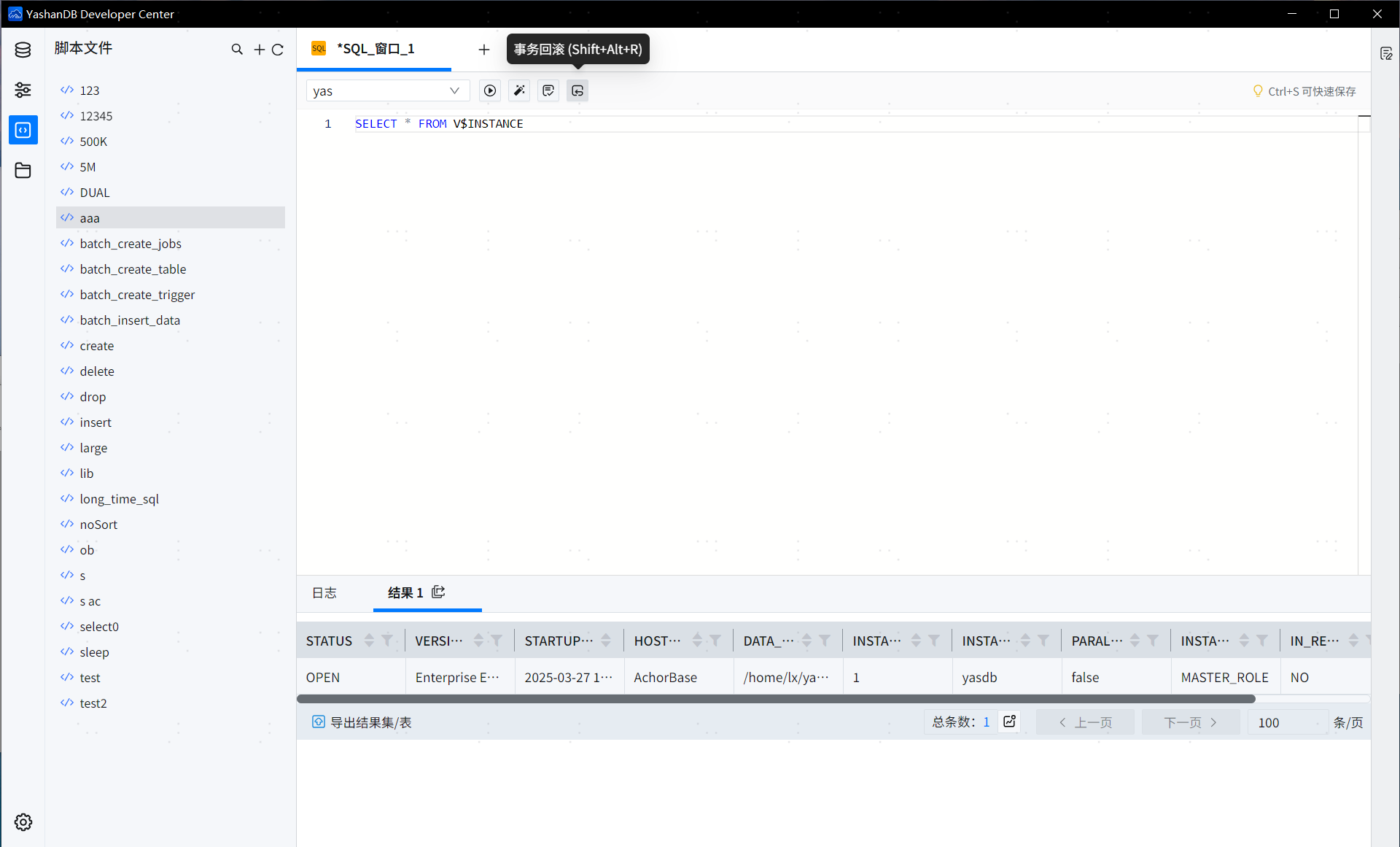Run the SQL with the execute button

[490, 90]
